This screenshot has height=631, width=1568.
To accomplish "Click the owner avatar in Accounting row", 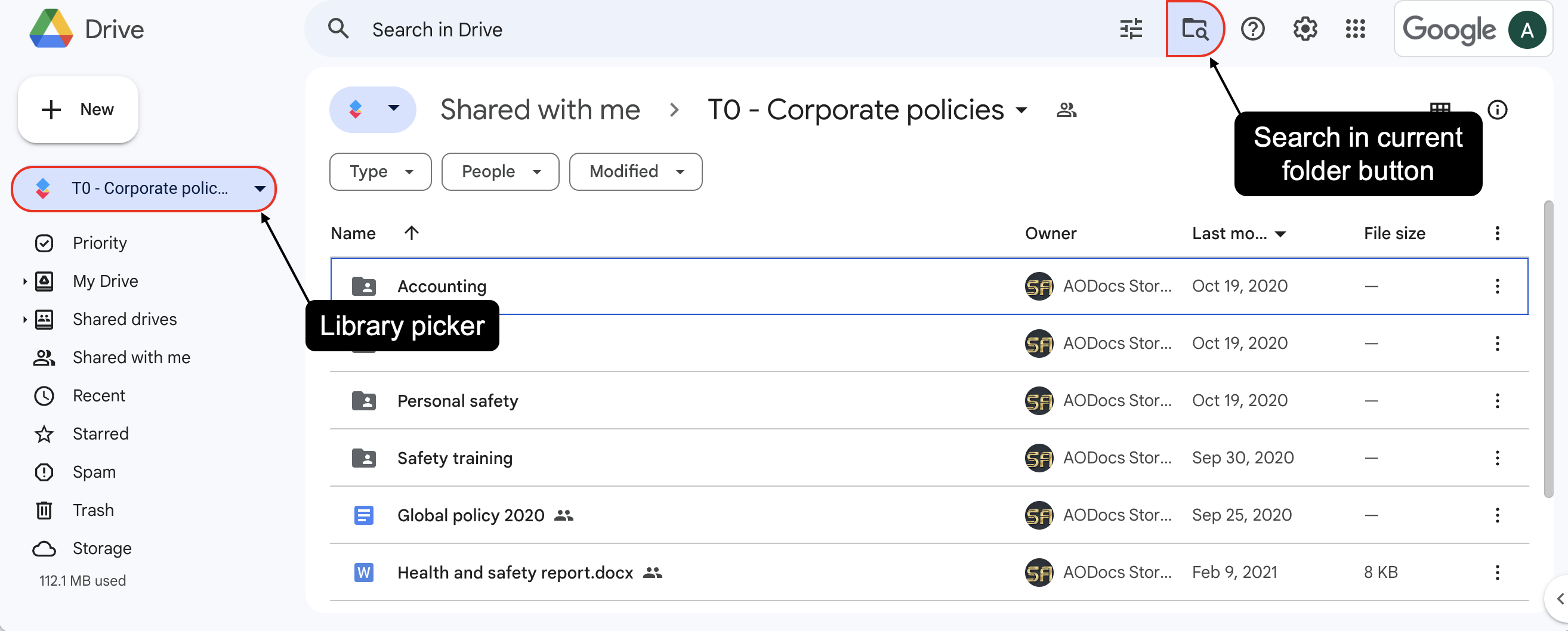I will 1038,286.
